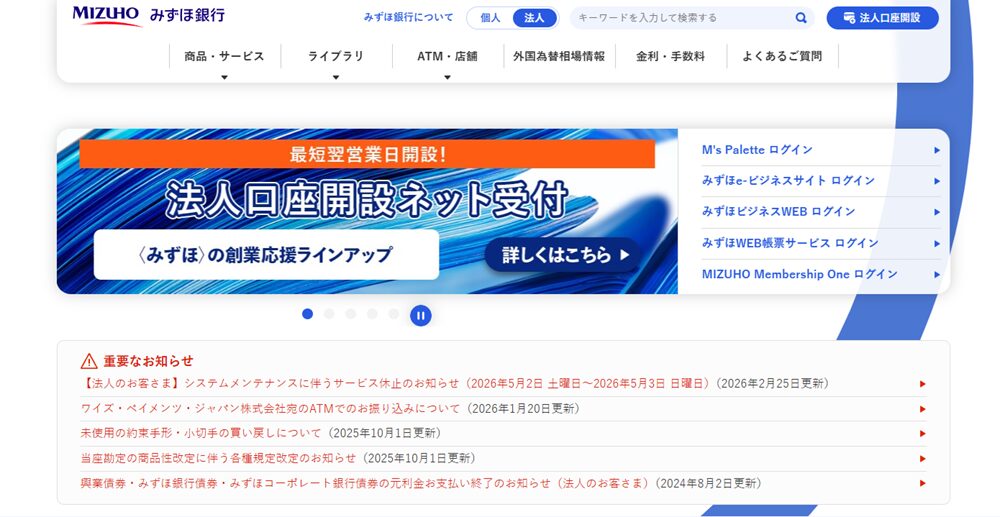
Task: Pause the banner carousel
Action: pyautogui.click(x=421, y=315)
